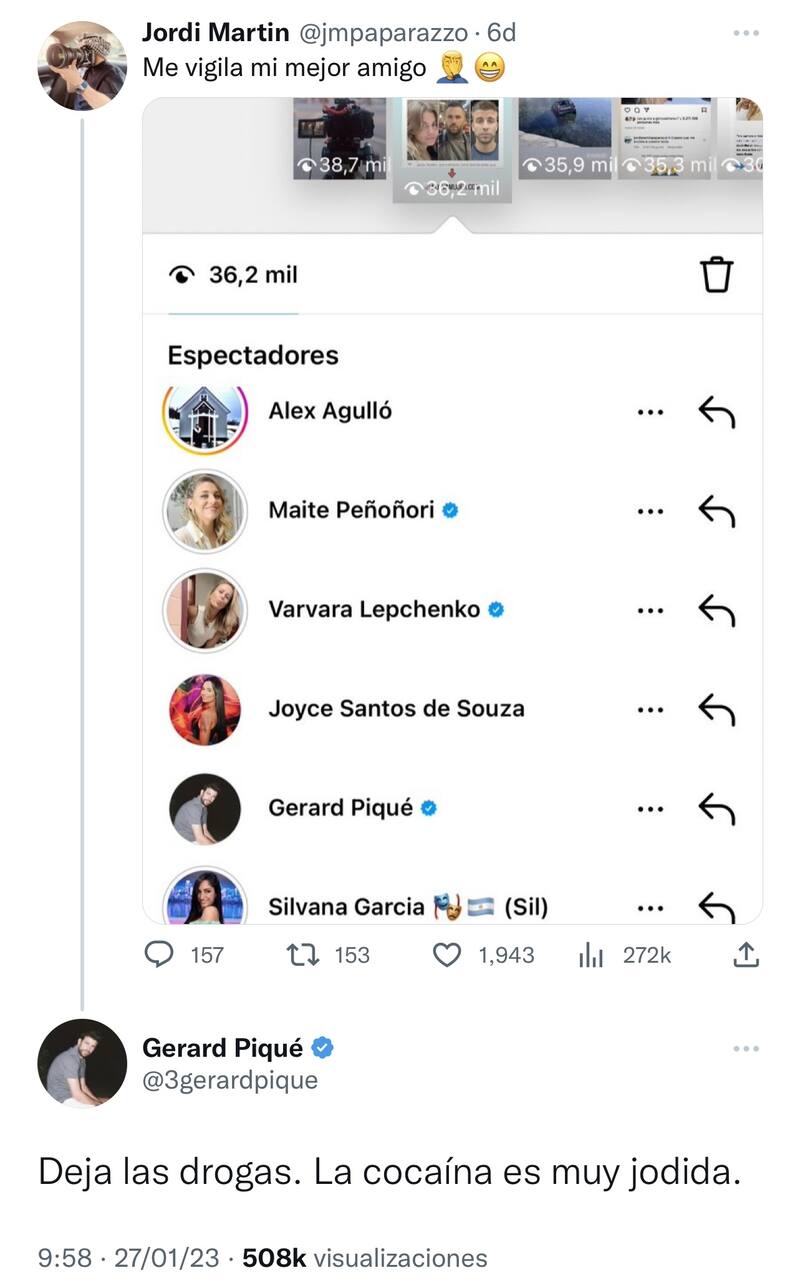
Task: Tap the share upload icon
Action: pyautogui.click(x=746, y=955)
